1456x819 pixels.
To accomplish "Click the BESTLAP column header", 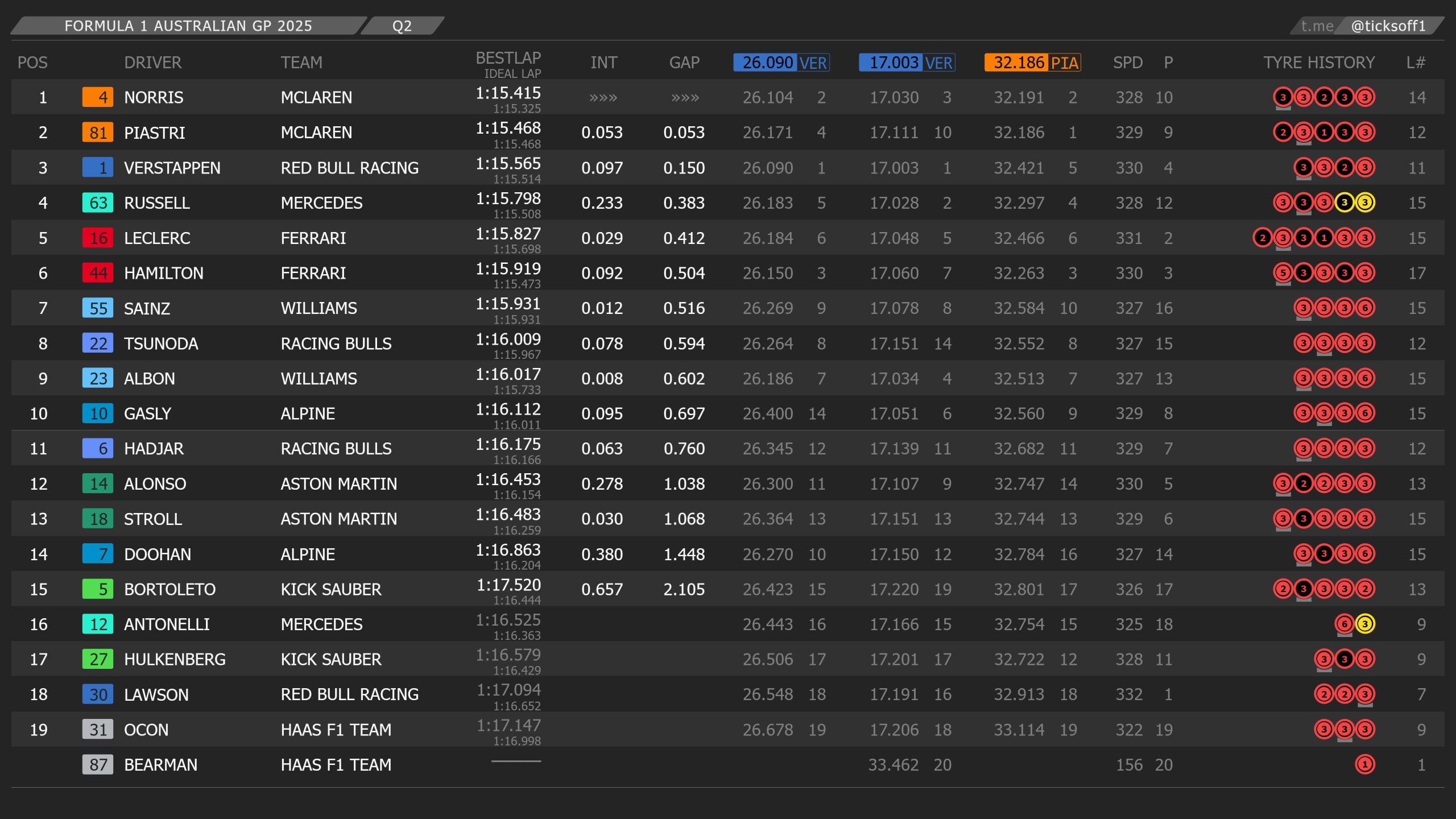I will (x=508, y=58).
